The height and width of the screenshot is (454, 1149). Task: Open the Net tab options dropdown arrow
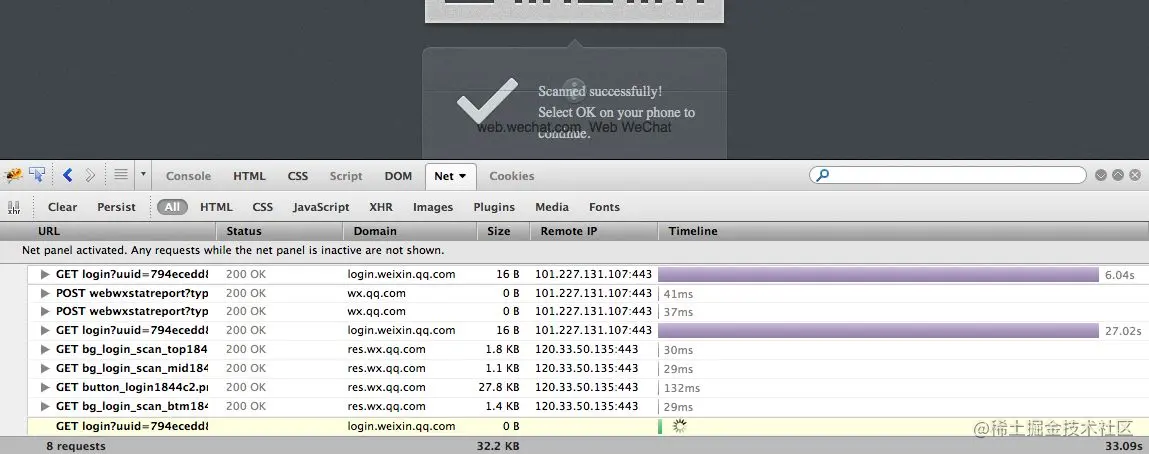click(462, 176)
